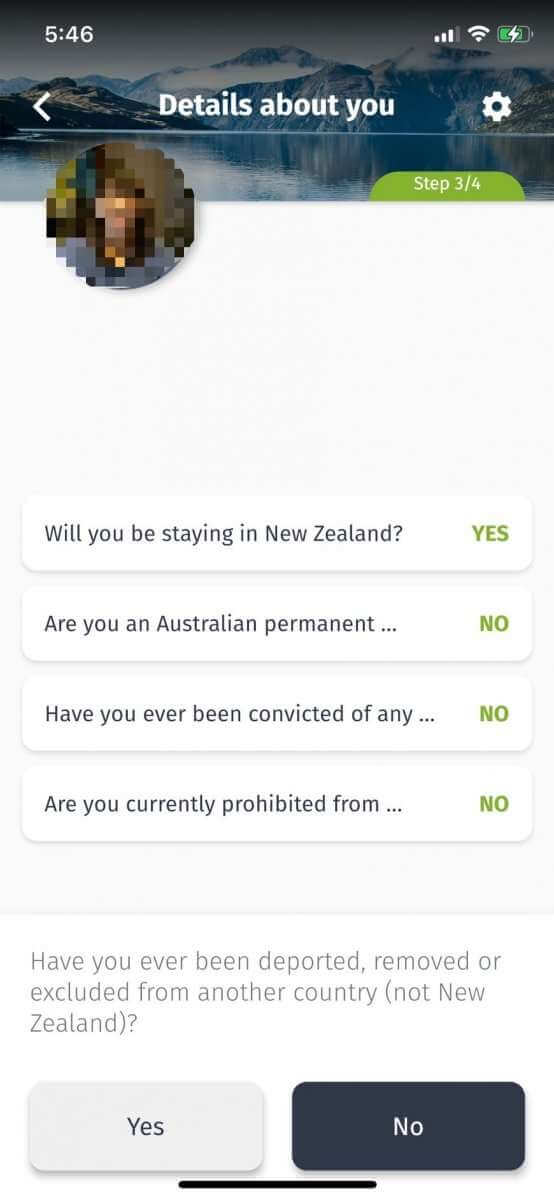Tap the cellular signal bars icon

click(x=445, y=35)
